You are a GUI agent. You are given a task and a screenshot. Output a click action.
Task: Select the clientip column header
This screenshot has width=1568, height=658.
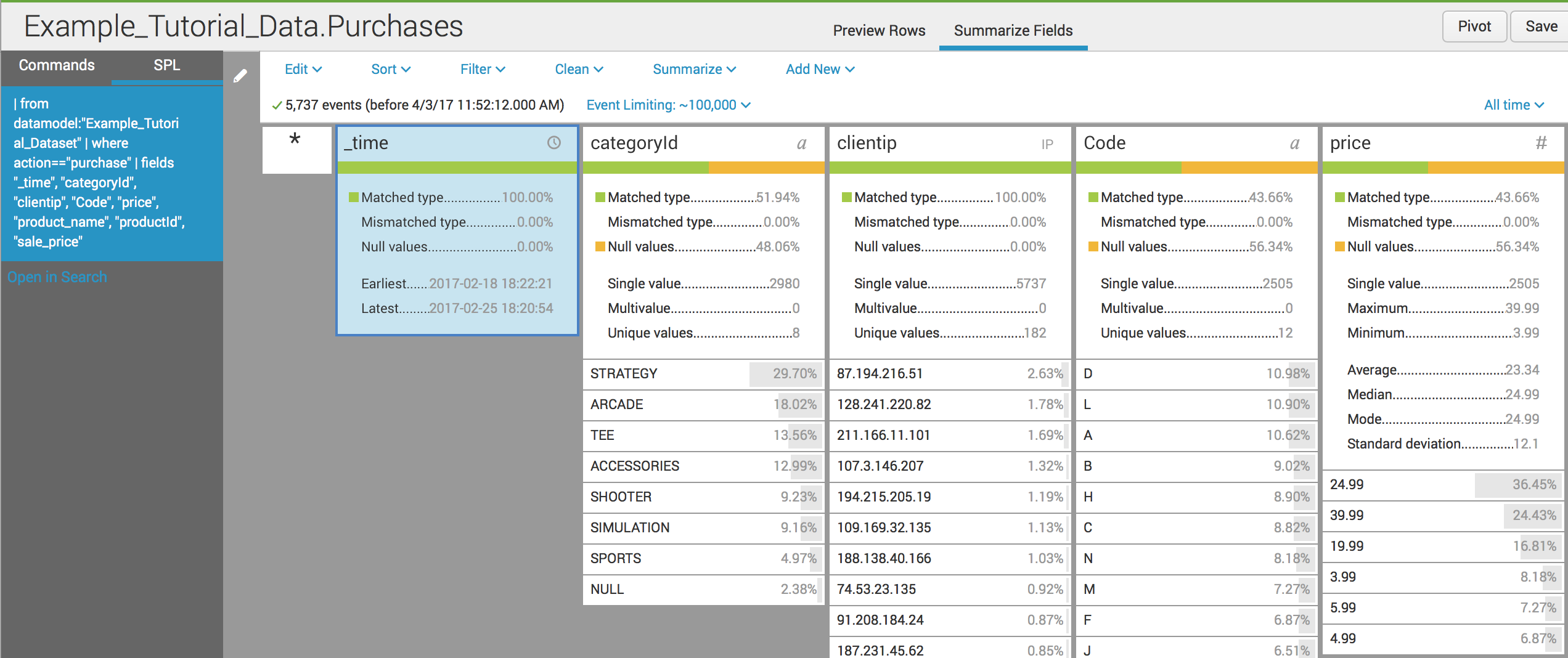point(950,144)
